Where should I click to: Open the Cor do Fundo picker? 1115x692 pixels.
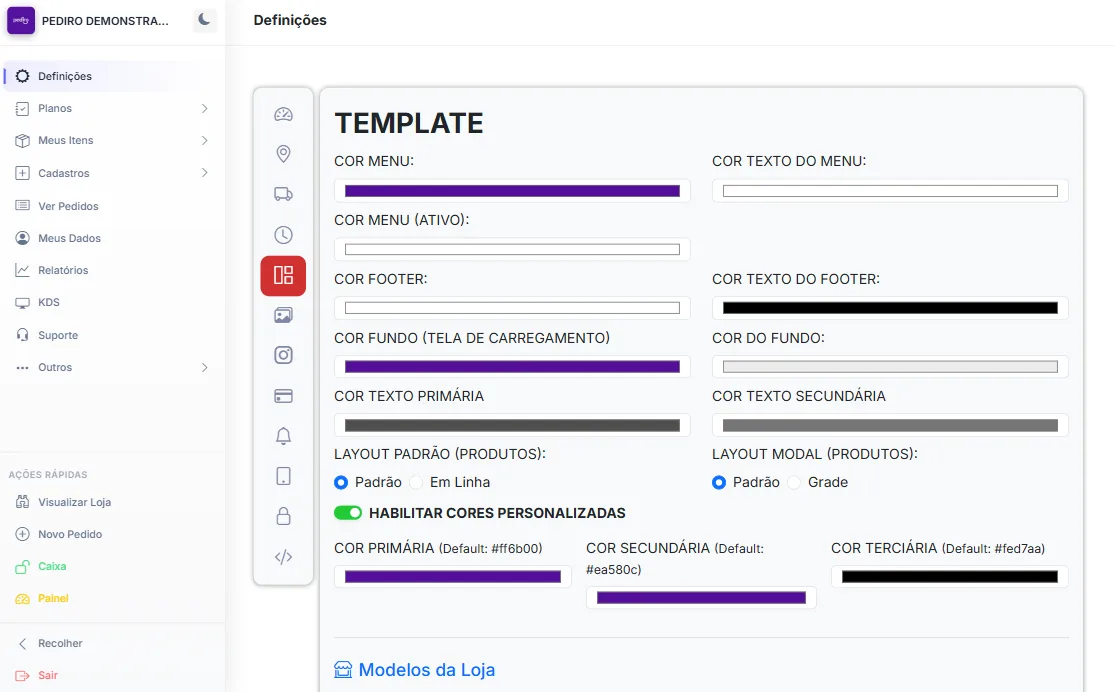point(890,367)
